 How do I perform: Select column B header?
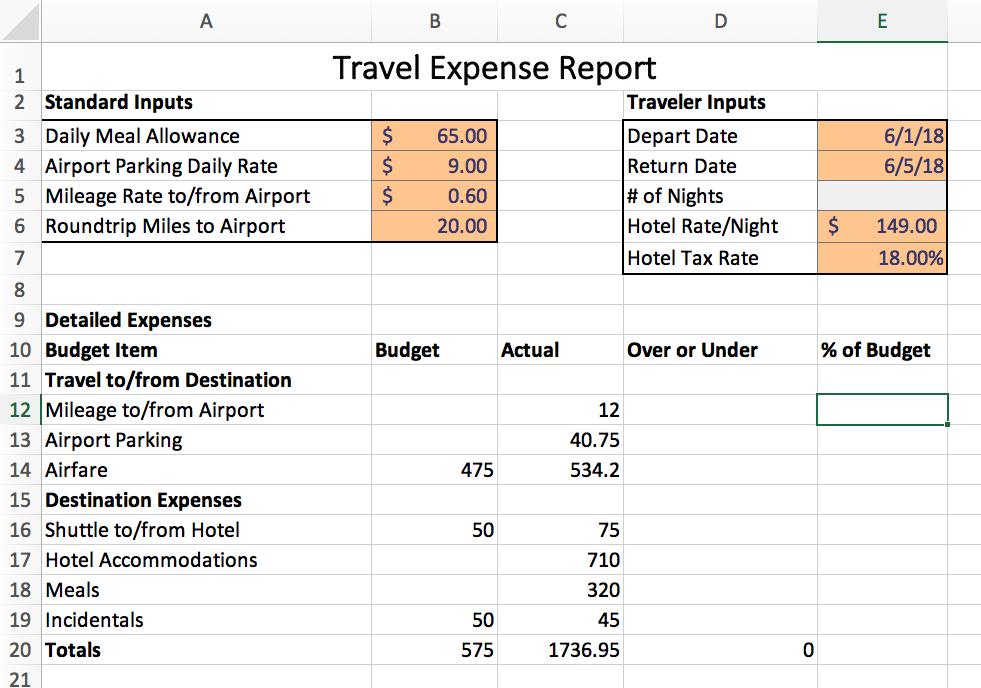coord(435,21)
